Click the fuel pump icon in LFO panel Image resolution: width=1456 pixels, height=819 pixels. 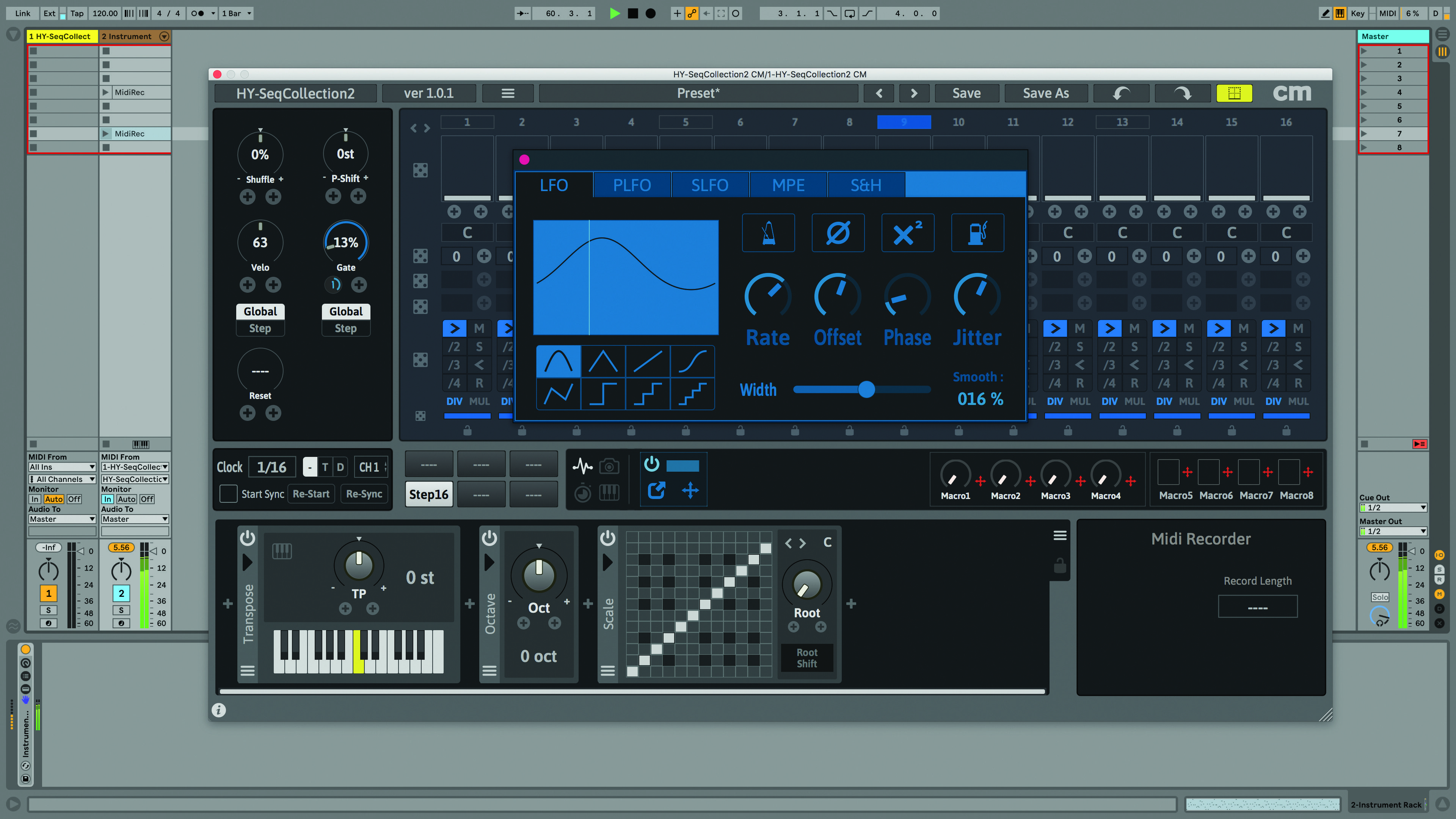977,233
